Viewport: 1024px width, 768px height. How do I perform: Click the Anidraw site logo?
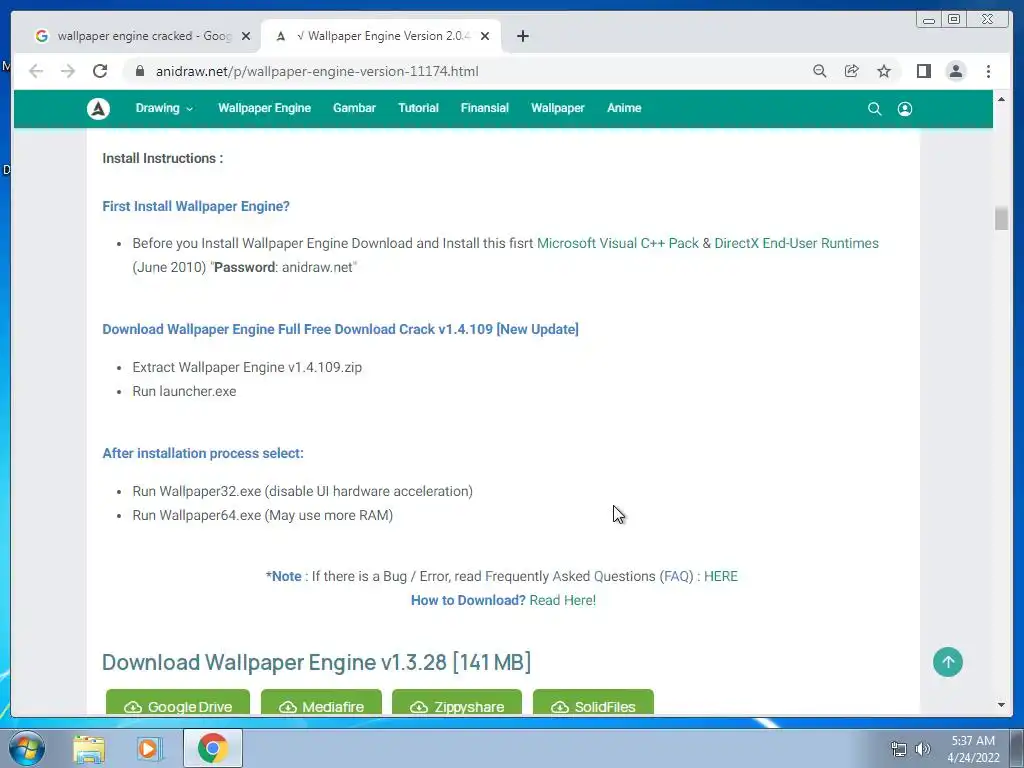point(98,108)
